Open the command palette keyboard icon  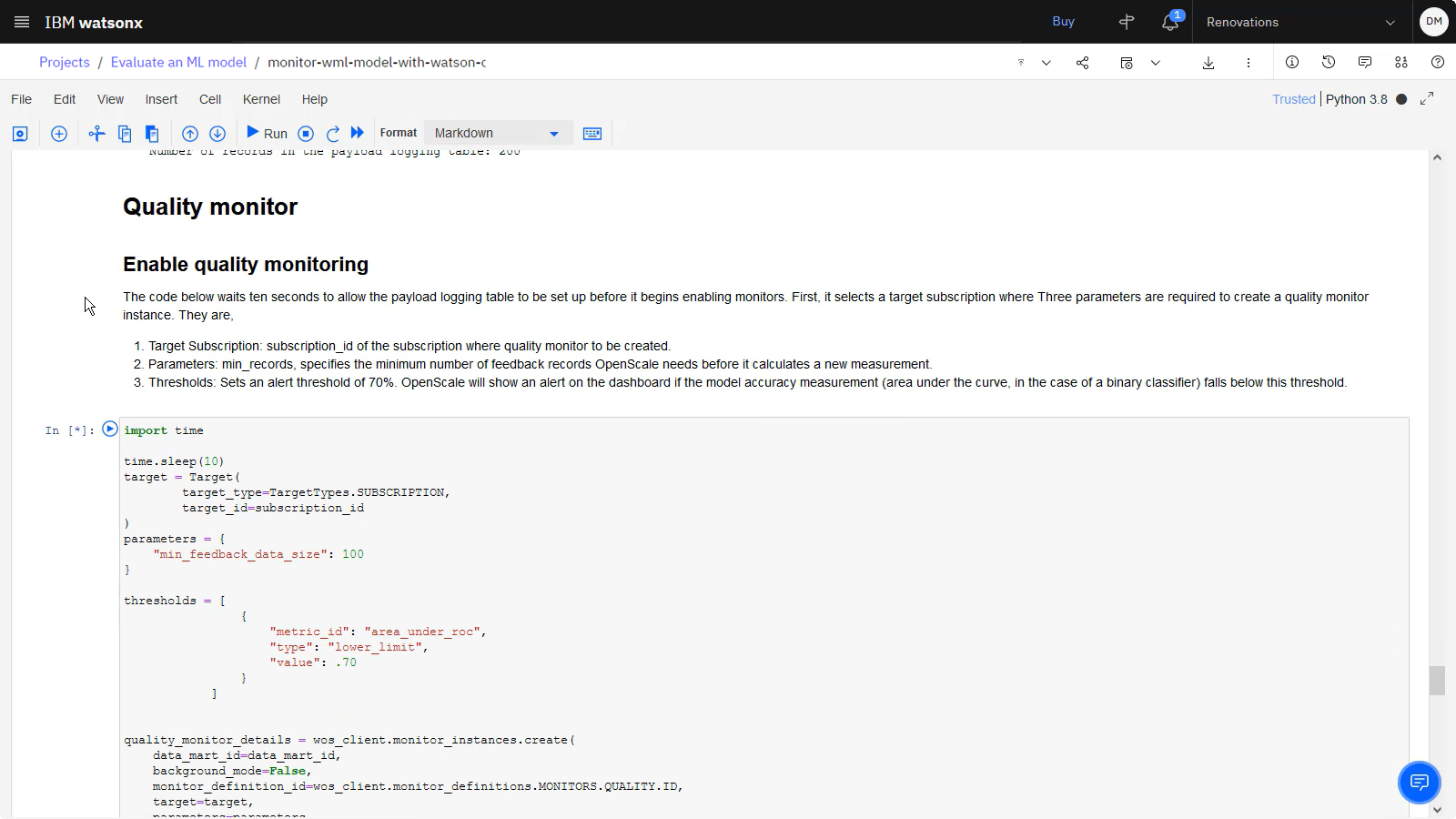coord(592,134)
